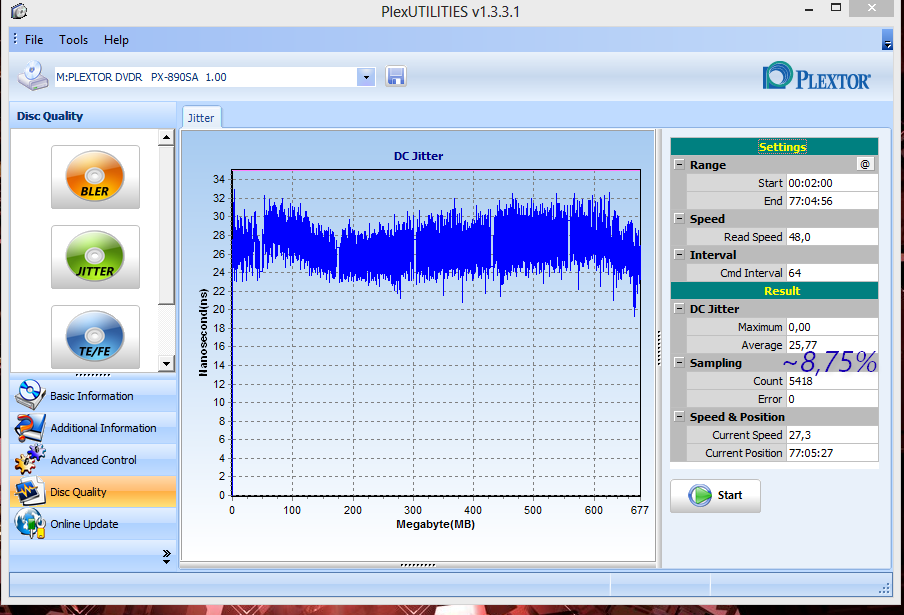
Task: Open the TE/FE test icon
Action: [x=95, y=337]
